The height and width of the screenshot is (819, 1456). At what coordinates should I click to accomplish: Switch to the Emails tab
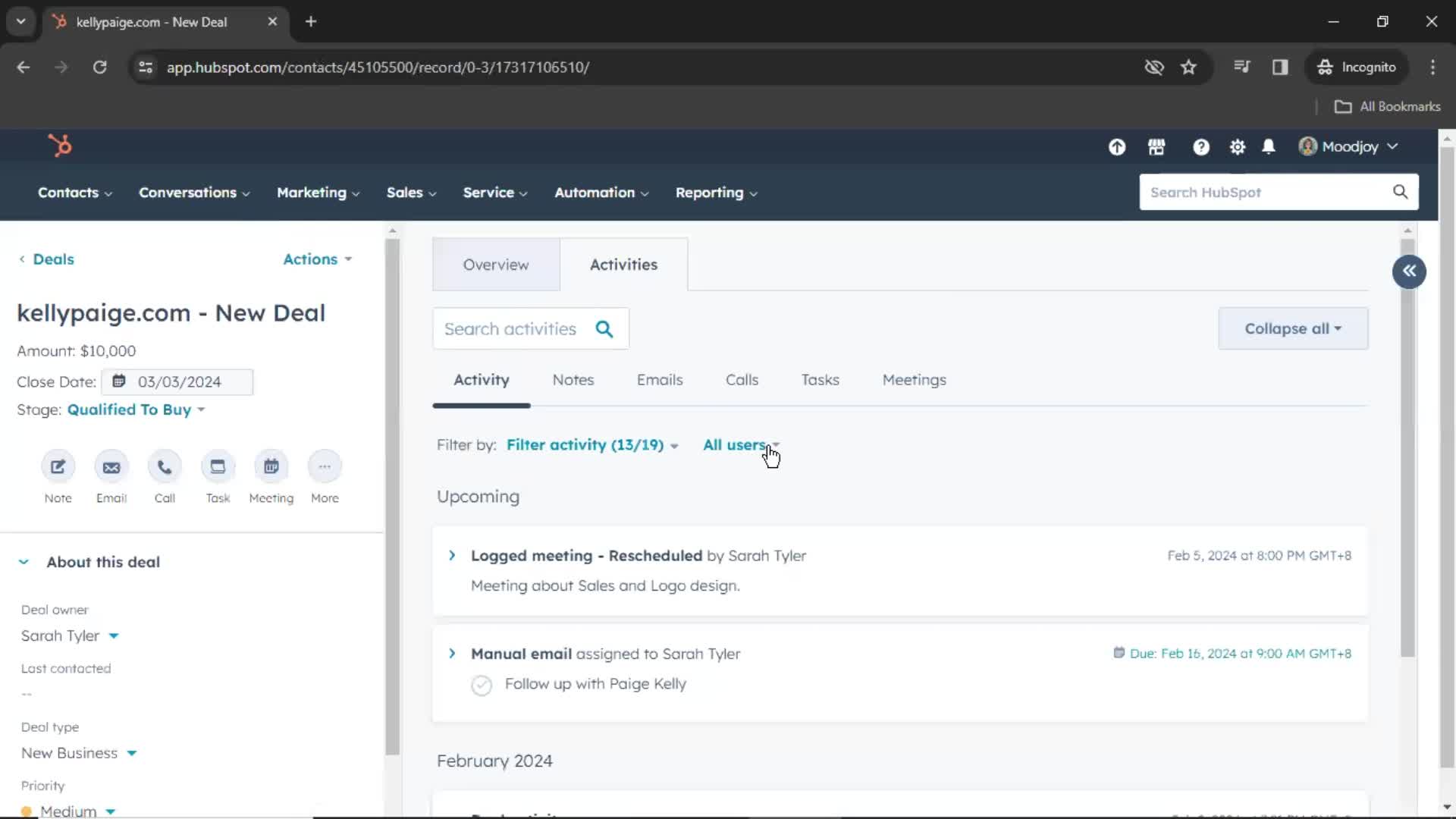coord(660,380)
